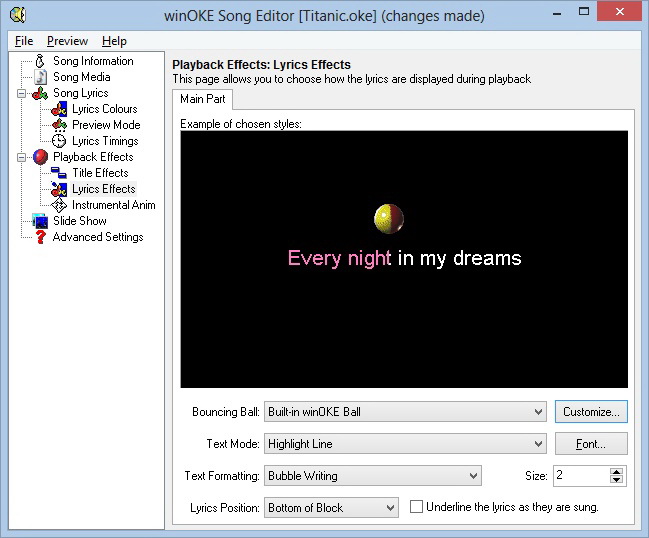Viewport: 649px width, 538px height.
Task: Click the Advanced Settings question mark icon
Action: pos(40,237)
